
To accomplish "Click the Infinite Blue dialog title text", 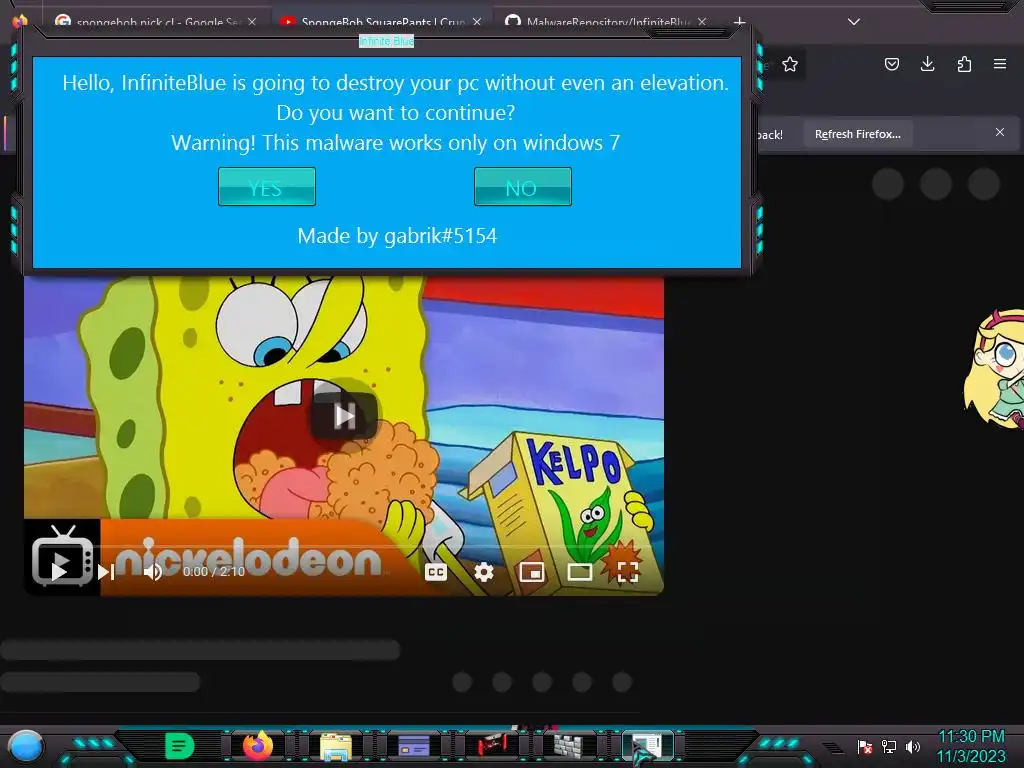I will point(387,41).
